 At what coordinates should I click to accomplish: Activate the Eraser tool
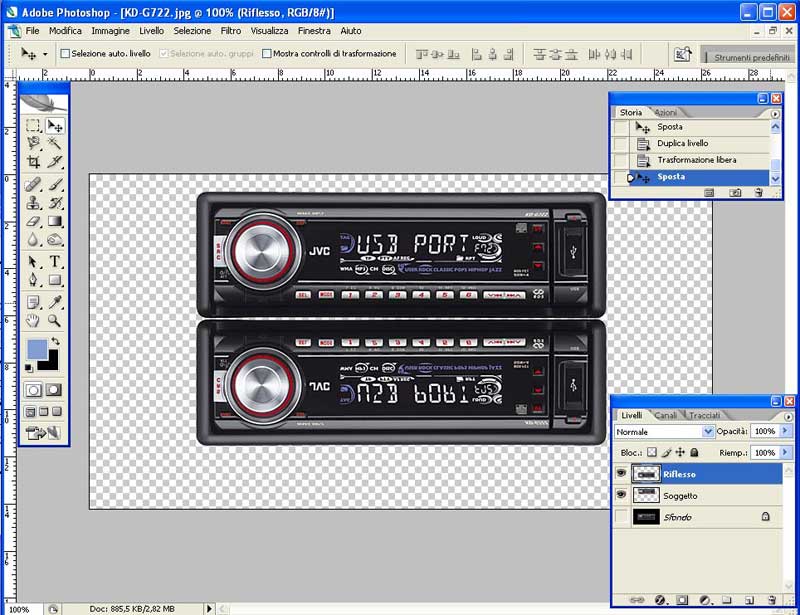click(33, 221)
